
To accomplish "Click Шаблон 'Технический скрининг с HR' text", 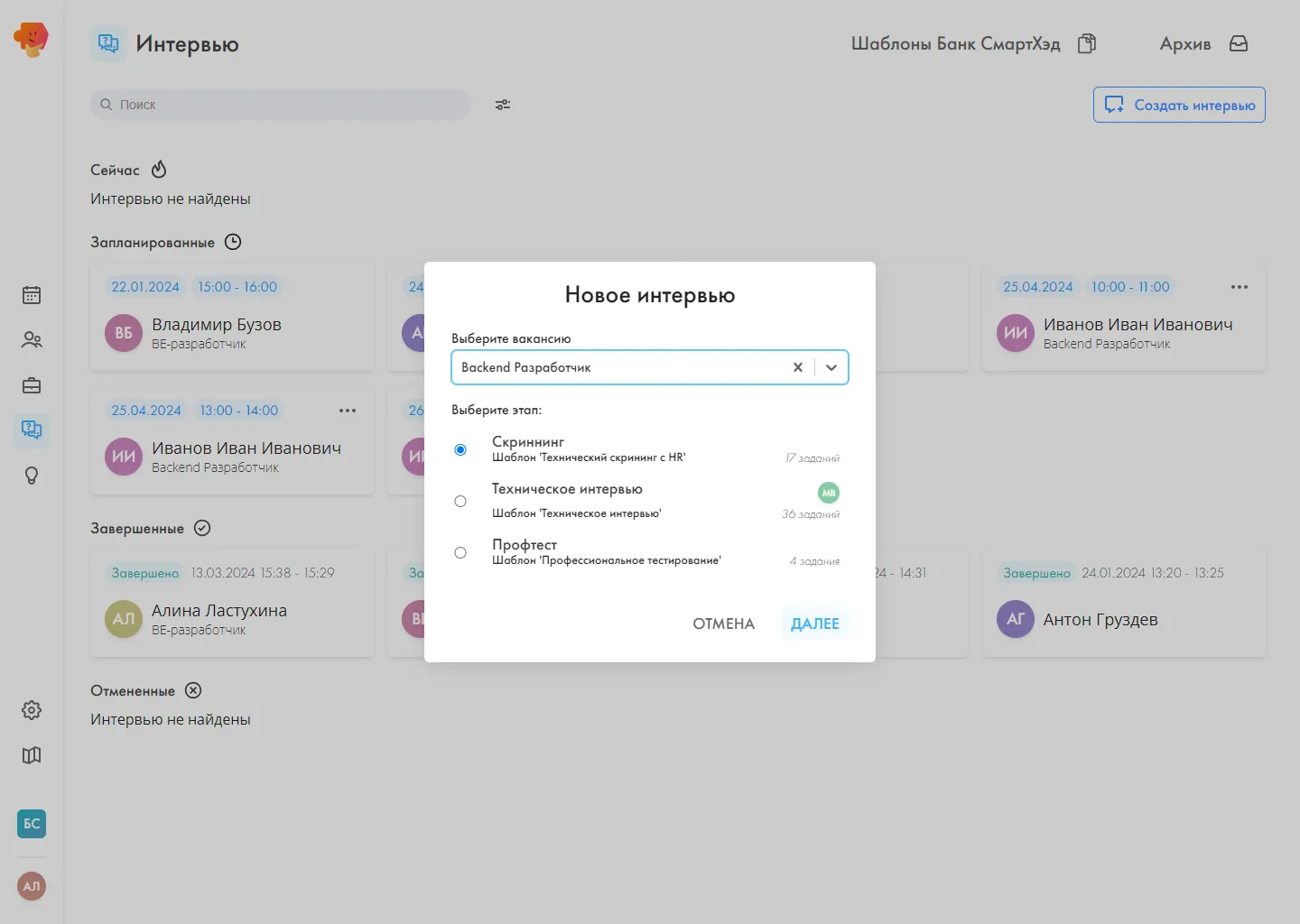I will [x=589, y=457].
